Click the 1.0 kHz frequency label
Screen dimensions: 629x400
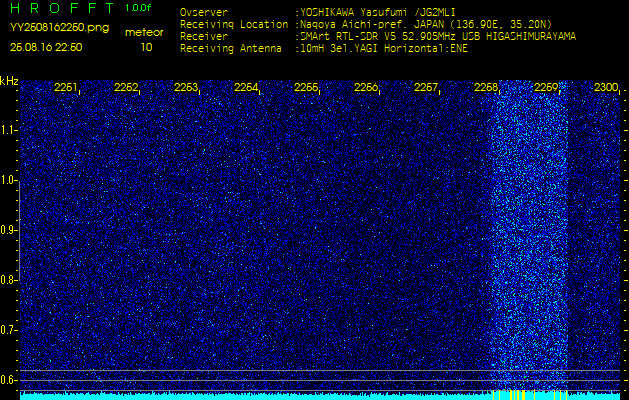(x=7, y=181)
